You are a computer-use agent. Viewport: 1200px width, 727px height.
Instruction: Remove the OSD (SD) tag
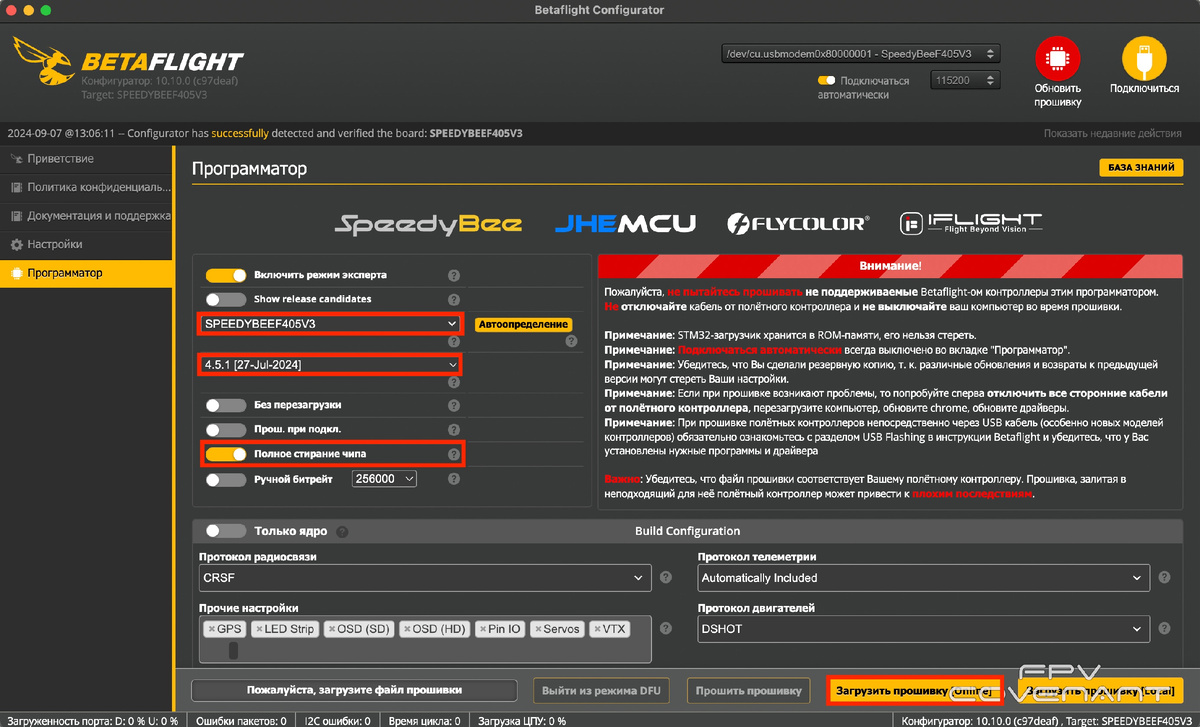pos(332,629)
